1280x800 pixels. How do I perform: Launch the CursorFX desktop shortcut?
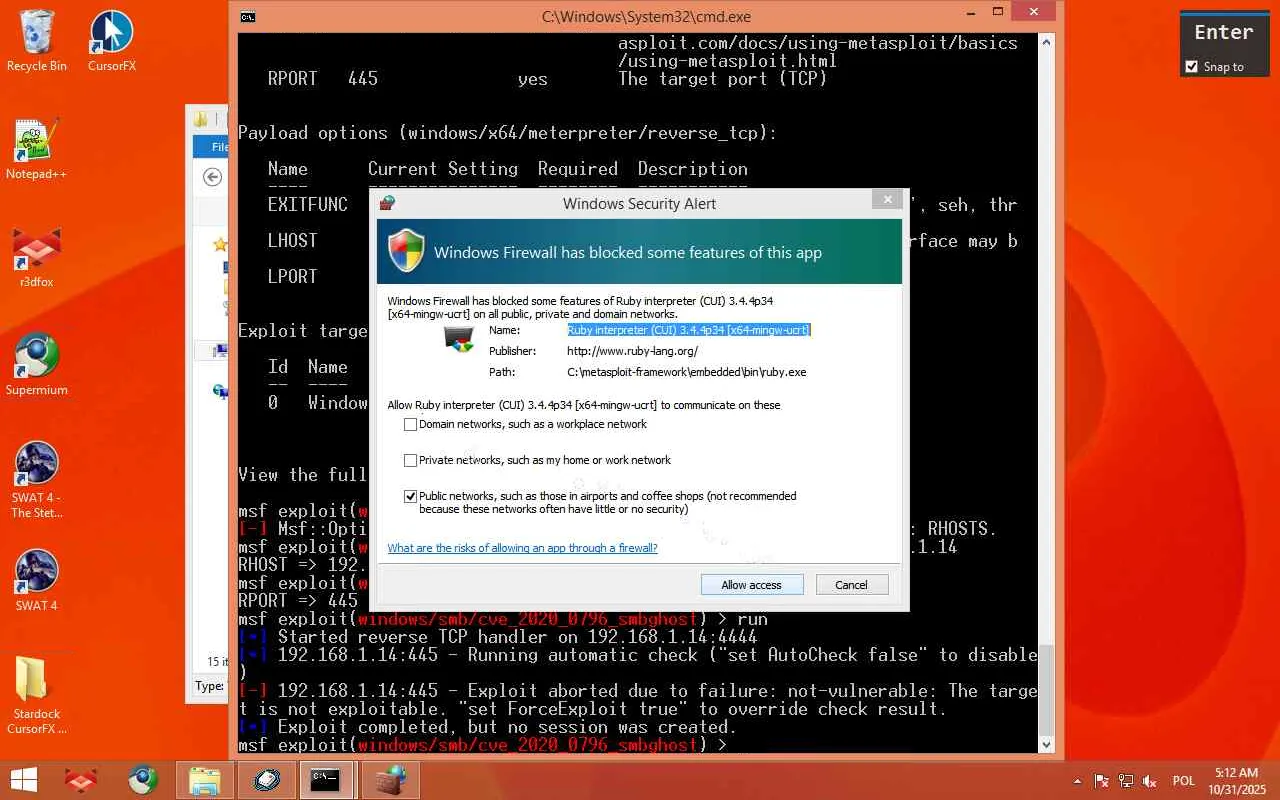pos(111,40)
